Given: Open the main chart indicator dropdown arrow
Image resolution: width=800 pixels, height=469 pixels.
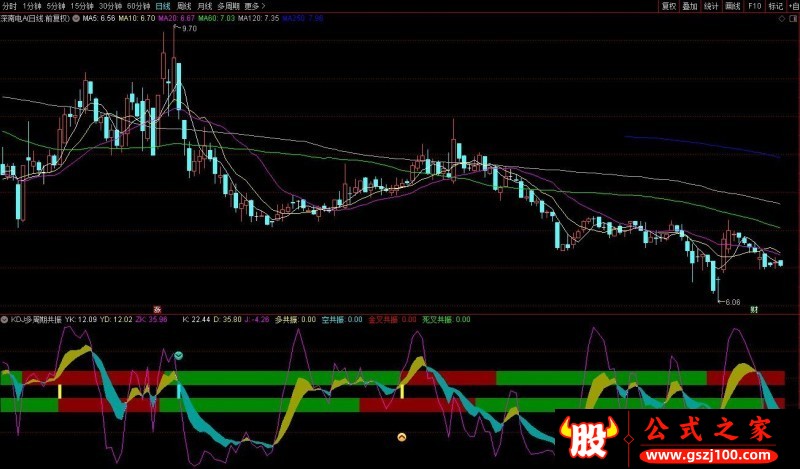Looking at the screenshot, I should tap(76, 18).
